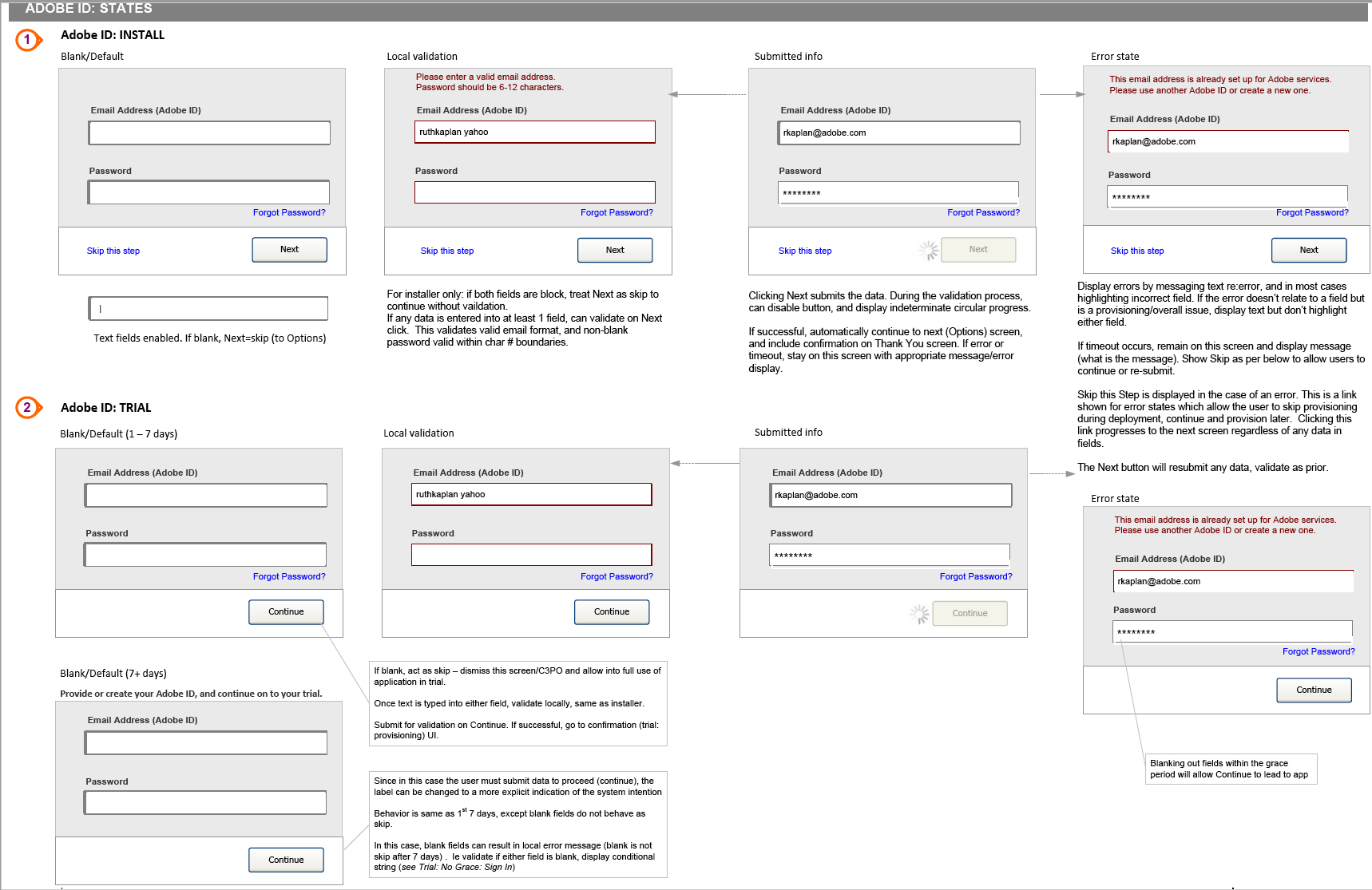The image size is (1372, 890).
Task: Click masked Password field in Trial Error state
Action: 1233,631
